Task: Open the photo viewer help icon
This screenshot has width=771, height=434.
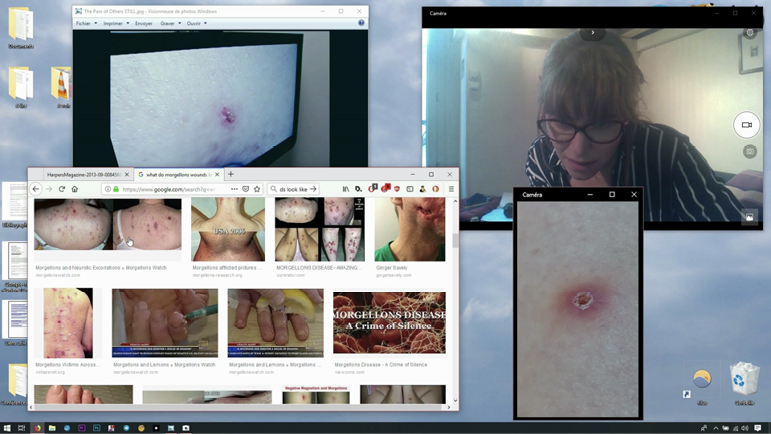Action: 361,23
